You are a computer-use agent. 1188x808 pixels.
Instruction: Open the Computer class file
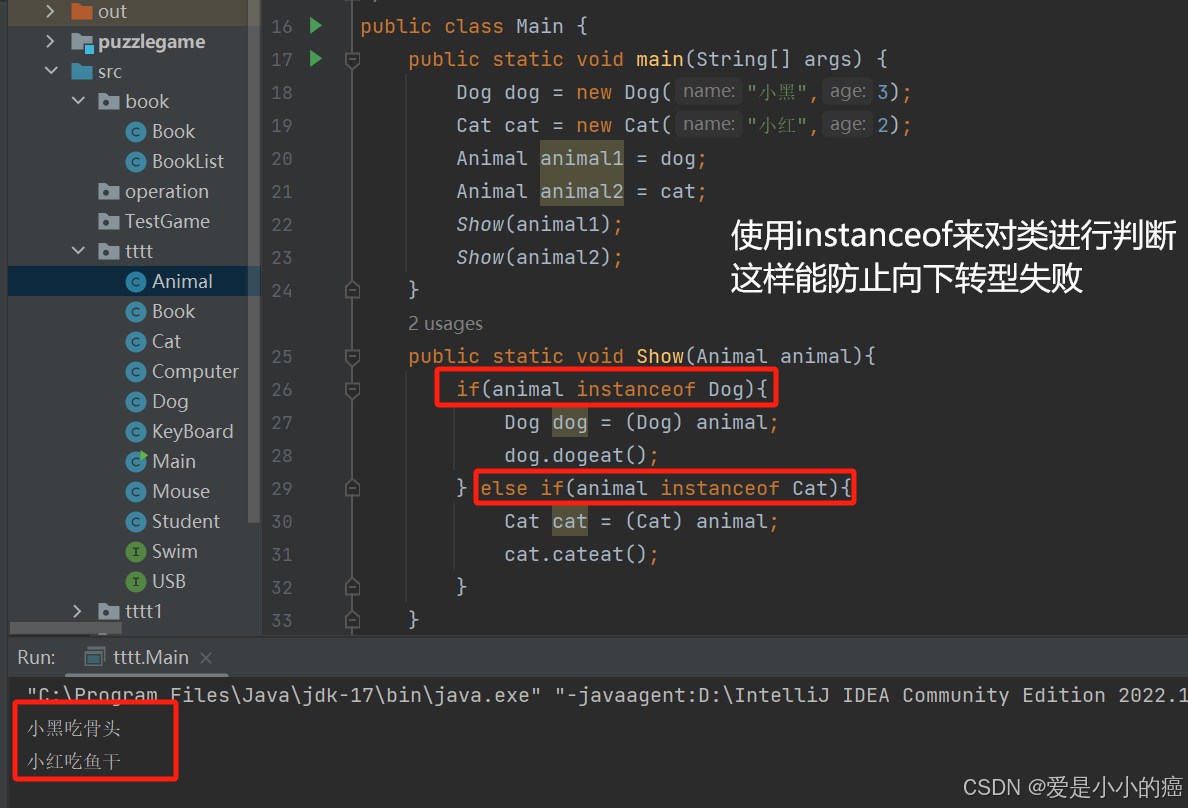click(x=195, y=371)
